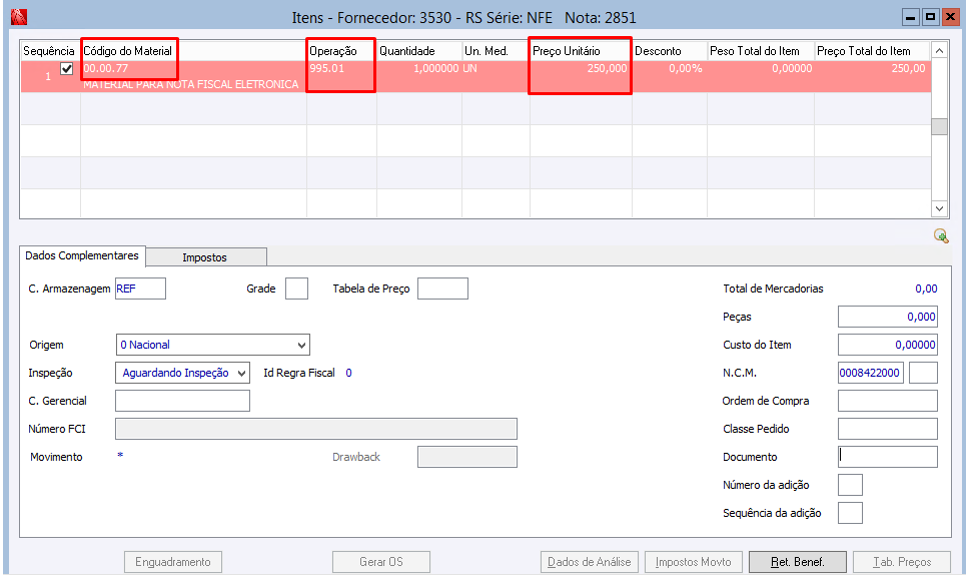The height and width of the screenshot is (579, 966).
Task: Click the Impostos Movto button
Action: (x=694, y=562)
